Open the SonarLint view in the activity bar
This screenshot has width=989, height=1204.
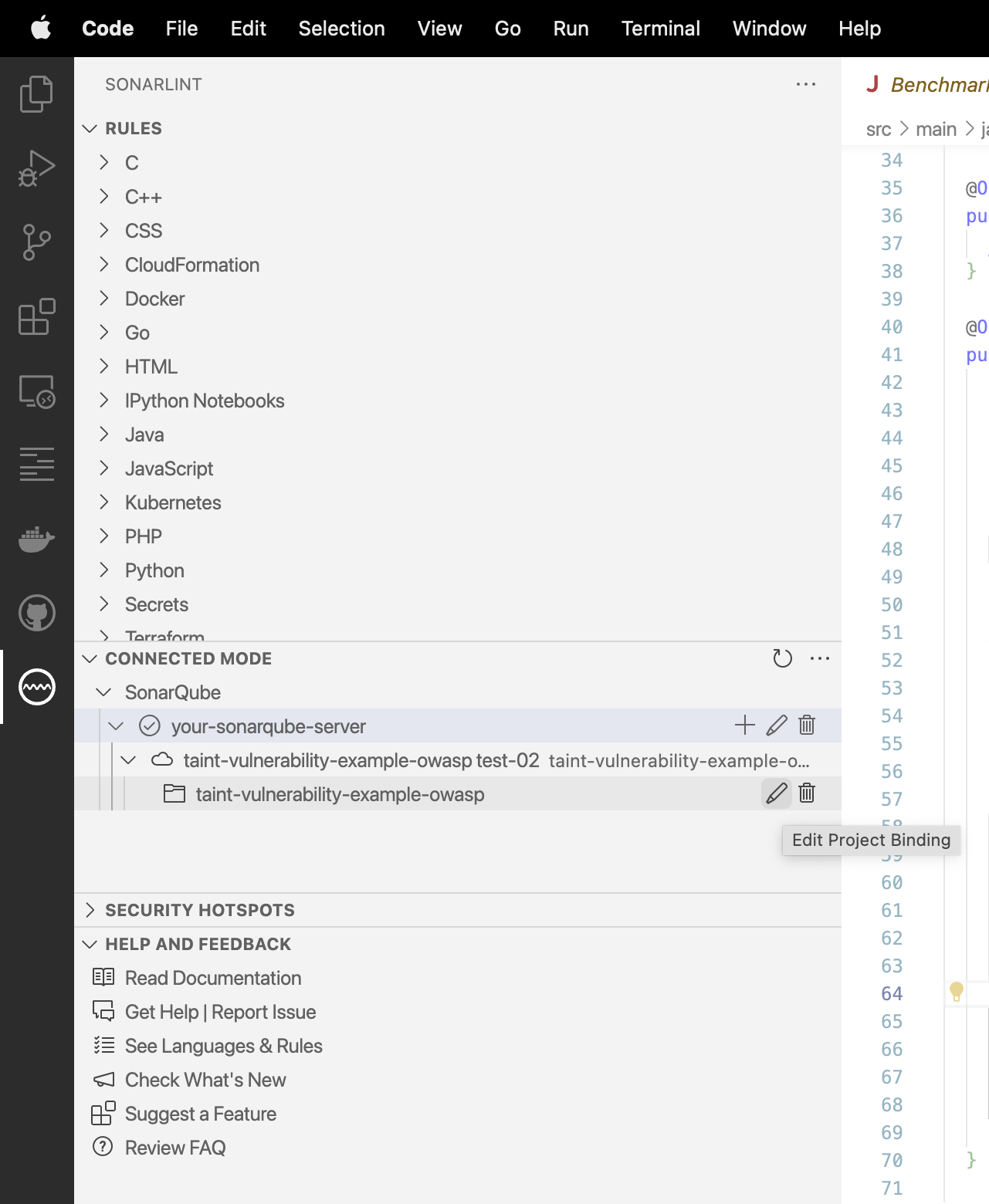tap(36, 687)
